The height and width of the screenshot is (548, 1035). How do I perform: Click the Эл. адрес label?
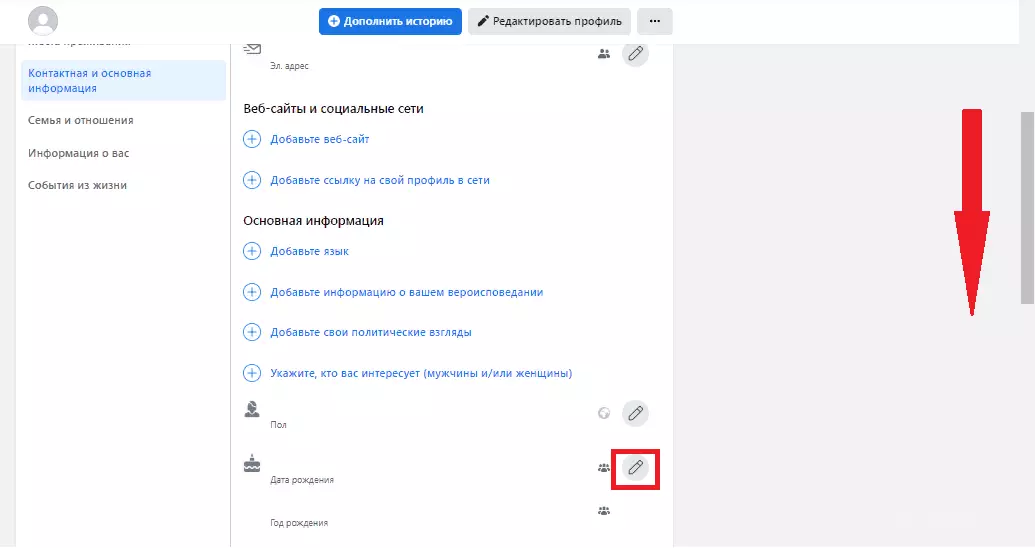point(289,66)
